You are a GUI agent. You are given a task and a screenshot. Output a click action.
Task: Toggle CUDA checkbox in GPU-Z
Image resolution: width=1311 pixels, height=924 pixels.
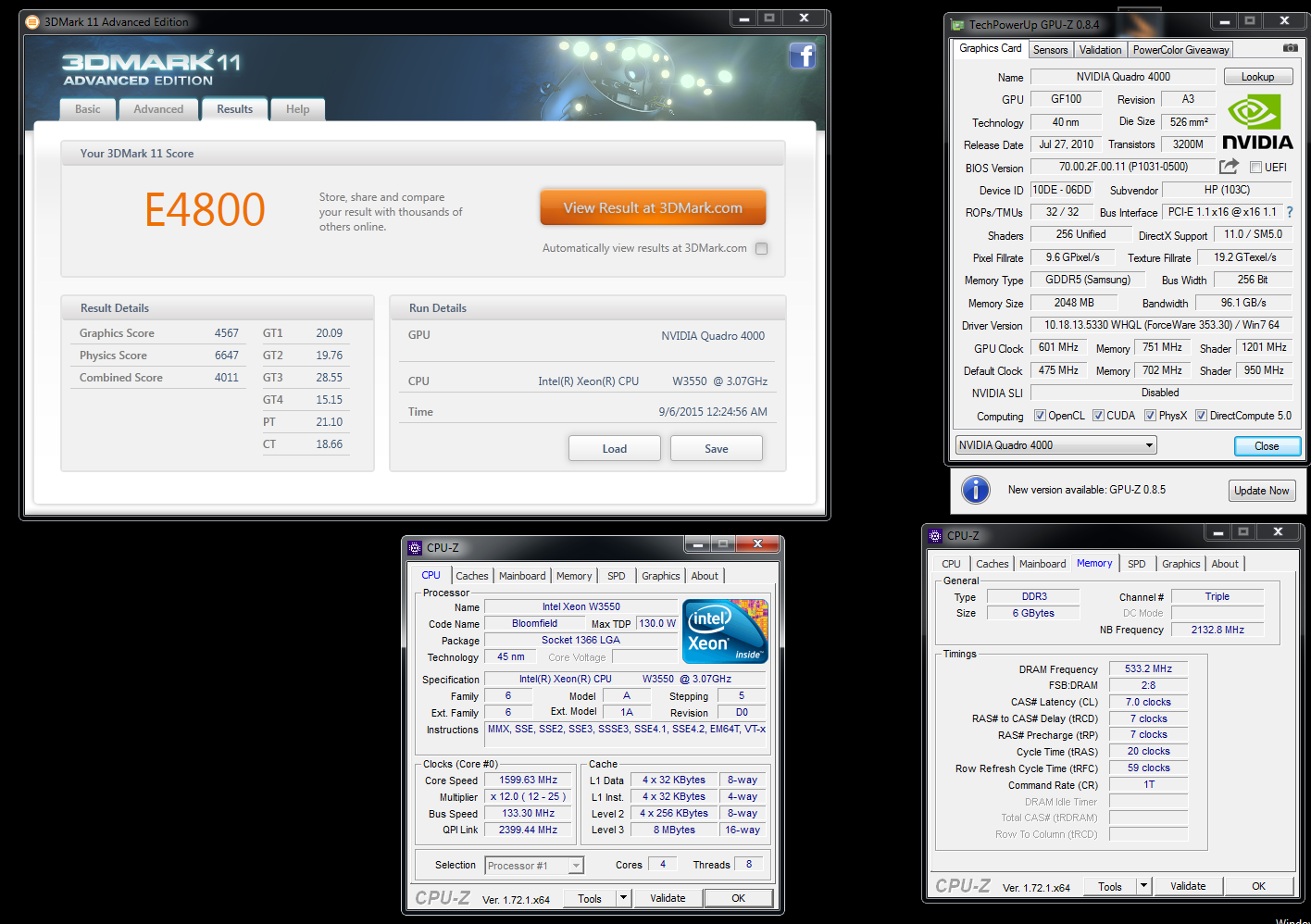1098,416
